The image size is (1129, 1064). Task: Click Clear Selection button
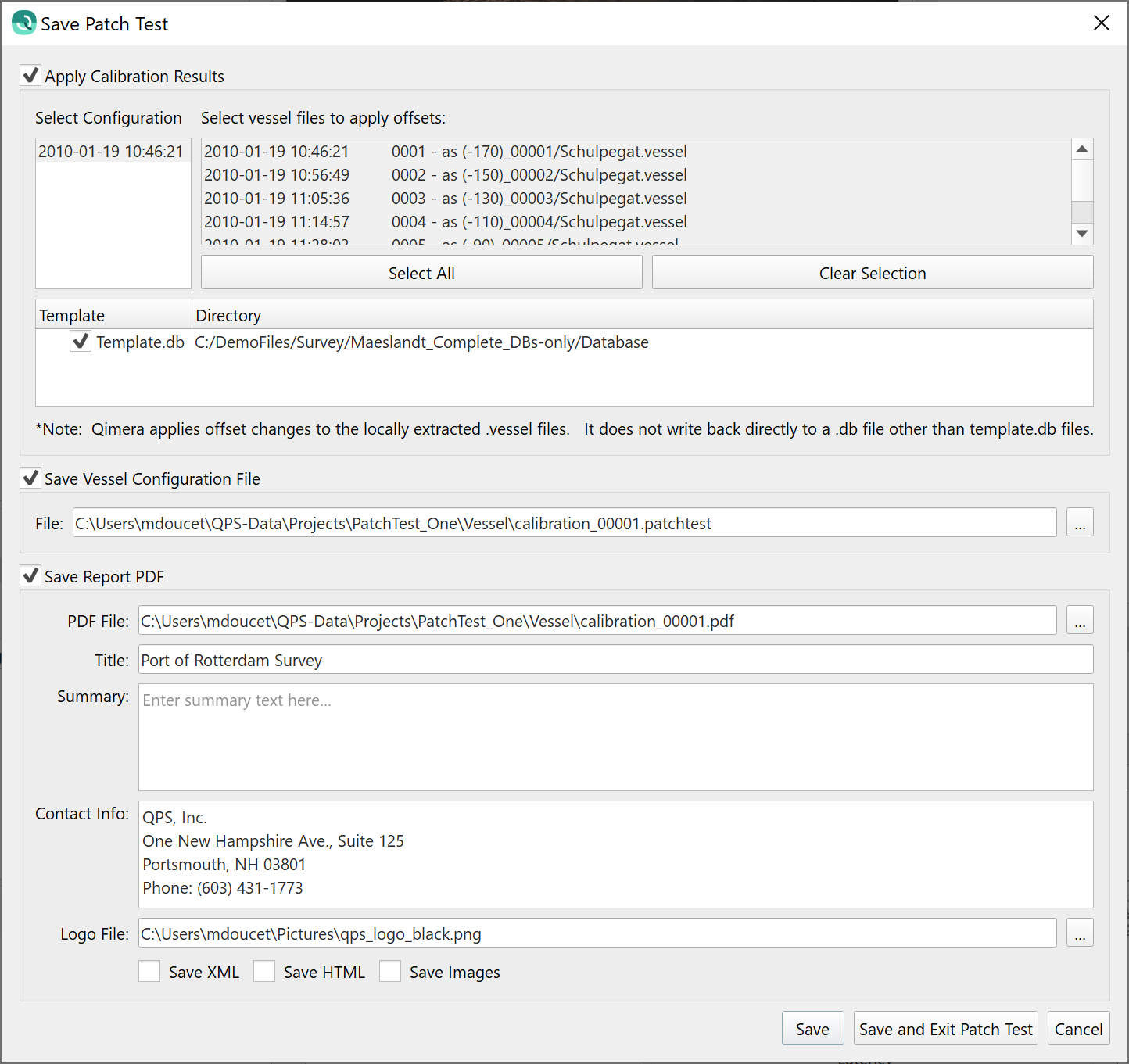872,273
